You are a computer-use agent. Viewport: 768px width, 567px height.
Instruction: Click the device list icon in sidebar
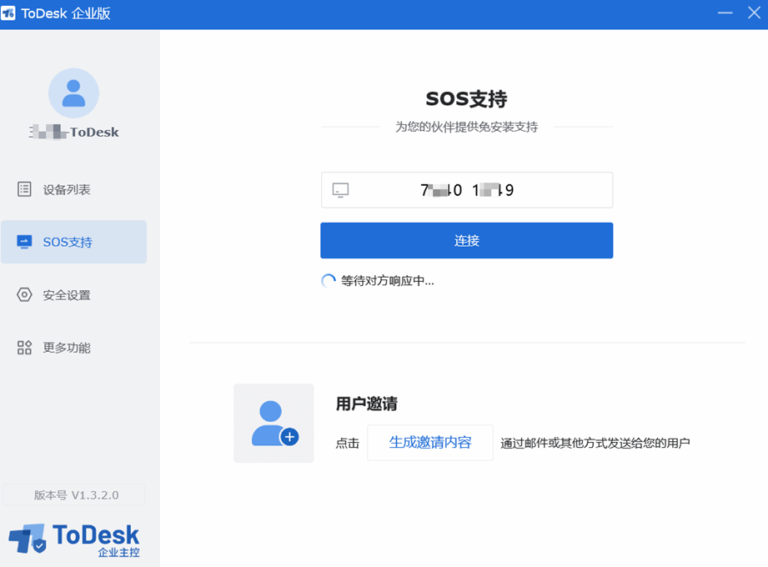pyautogui.click(x=24, y=189)
